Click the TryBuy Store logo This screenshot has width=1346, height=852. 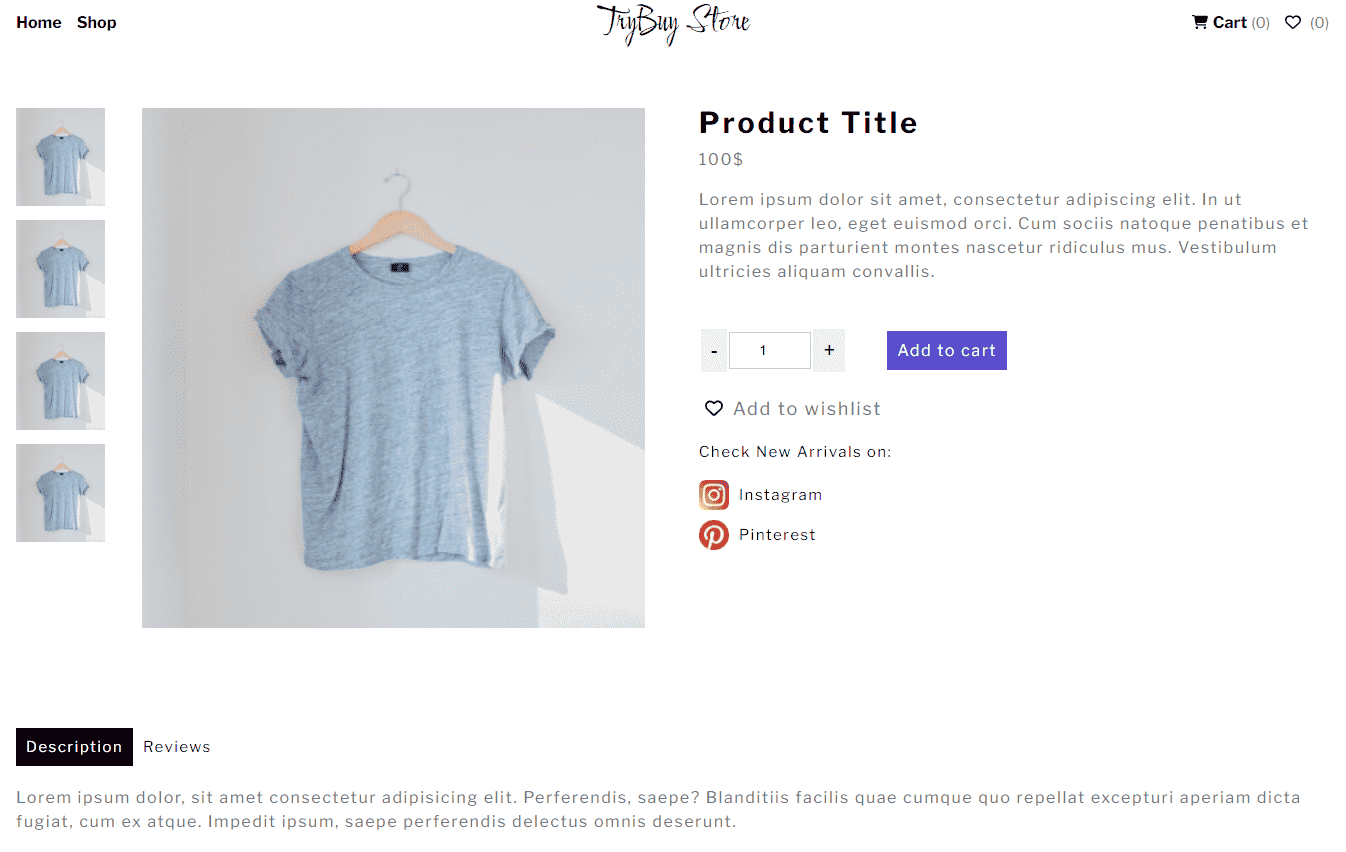point(673,24)
